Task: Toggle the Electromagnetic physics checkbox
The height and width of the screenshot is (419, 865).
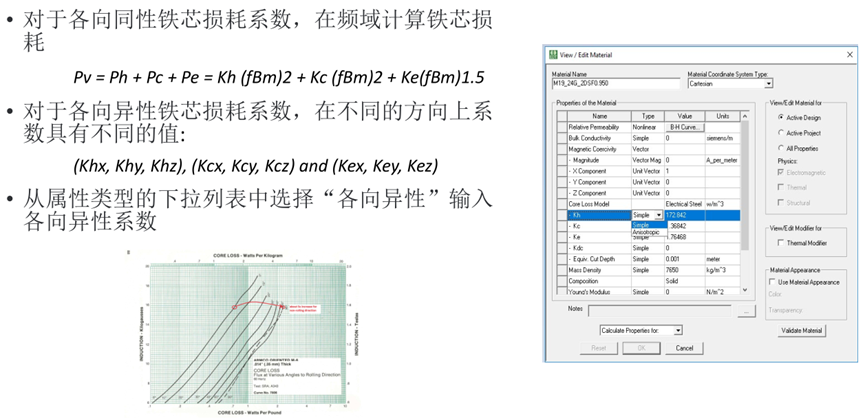Action: [x=780, y=173]
